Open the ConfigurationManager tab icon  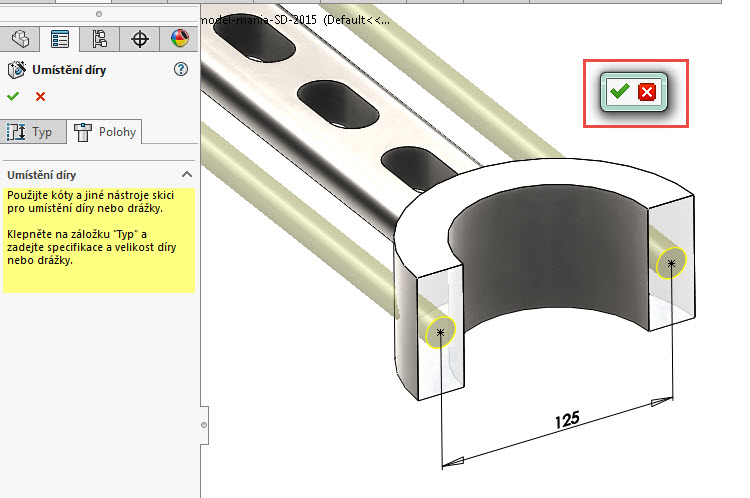pyautogui.click(x=99, y=39)
